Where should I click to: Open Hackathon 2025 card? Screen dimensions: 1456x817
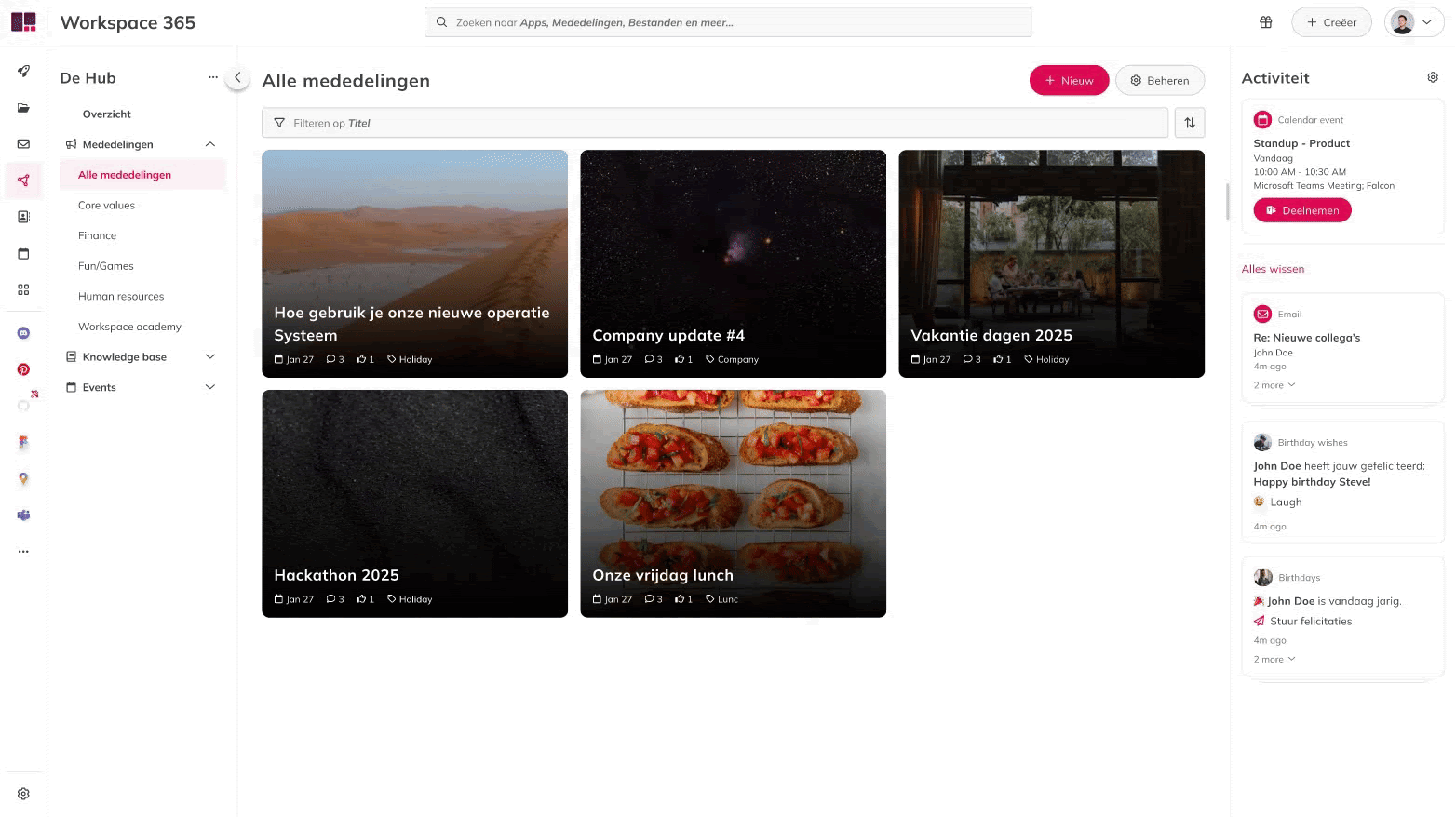point(414,503)
